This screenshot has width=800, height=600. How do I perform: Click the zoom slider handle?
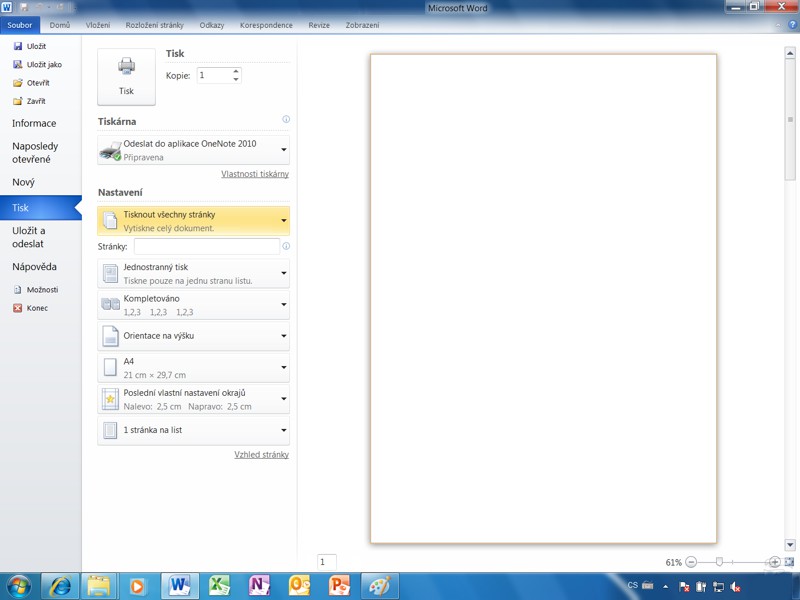coord(719,562)
